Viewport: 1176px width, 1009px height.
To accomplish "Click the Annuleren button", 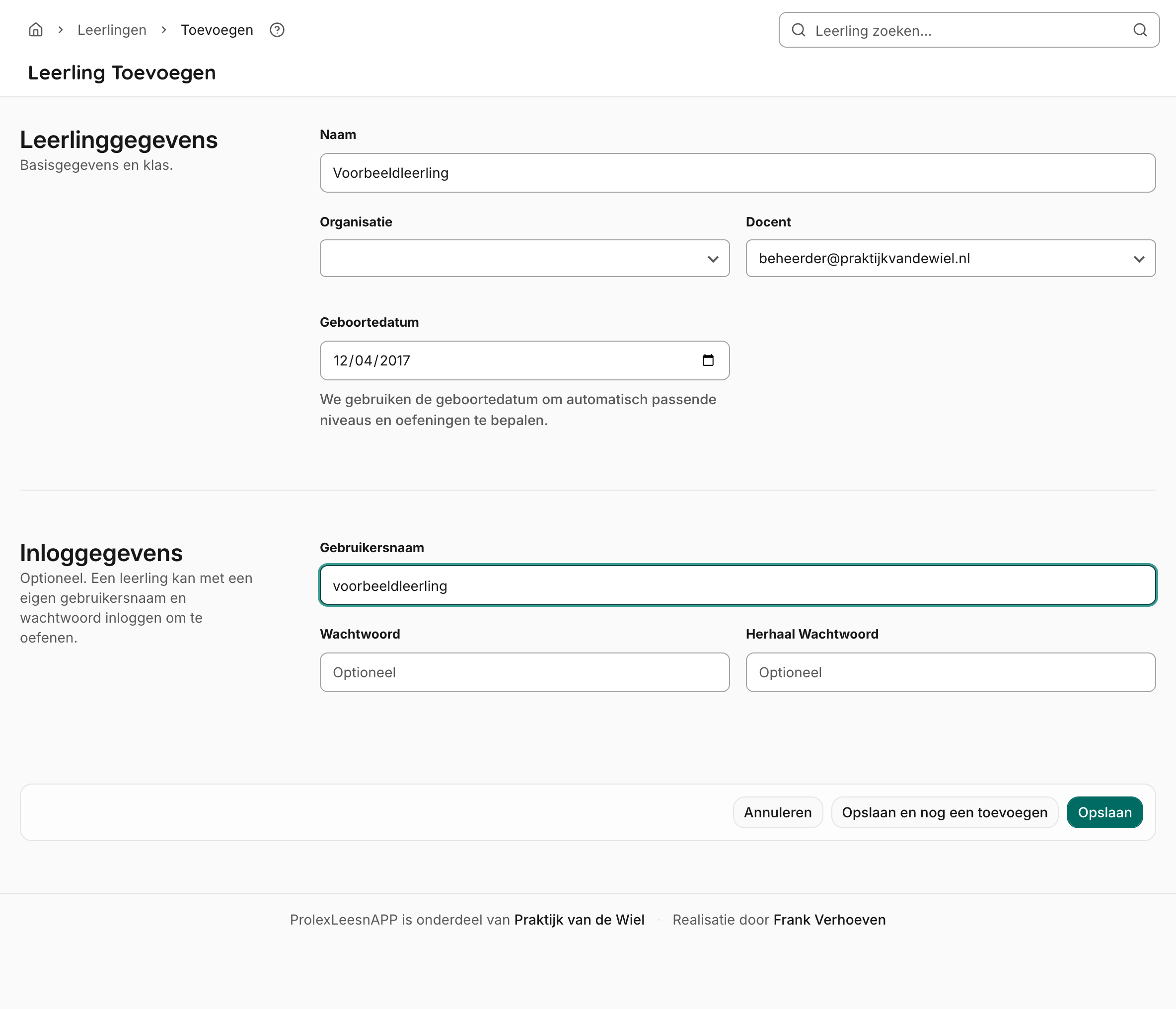I will point(778,813).
